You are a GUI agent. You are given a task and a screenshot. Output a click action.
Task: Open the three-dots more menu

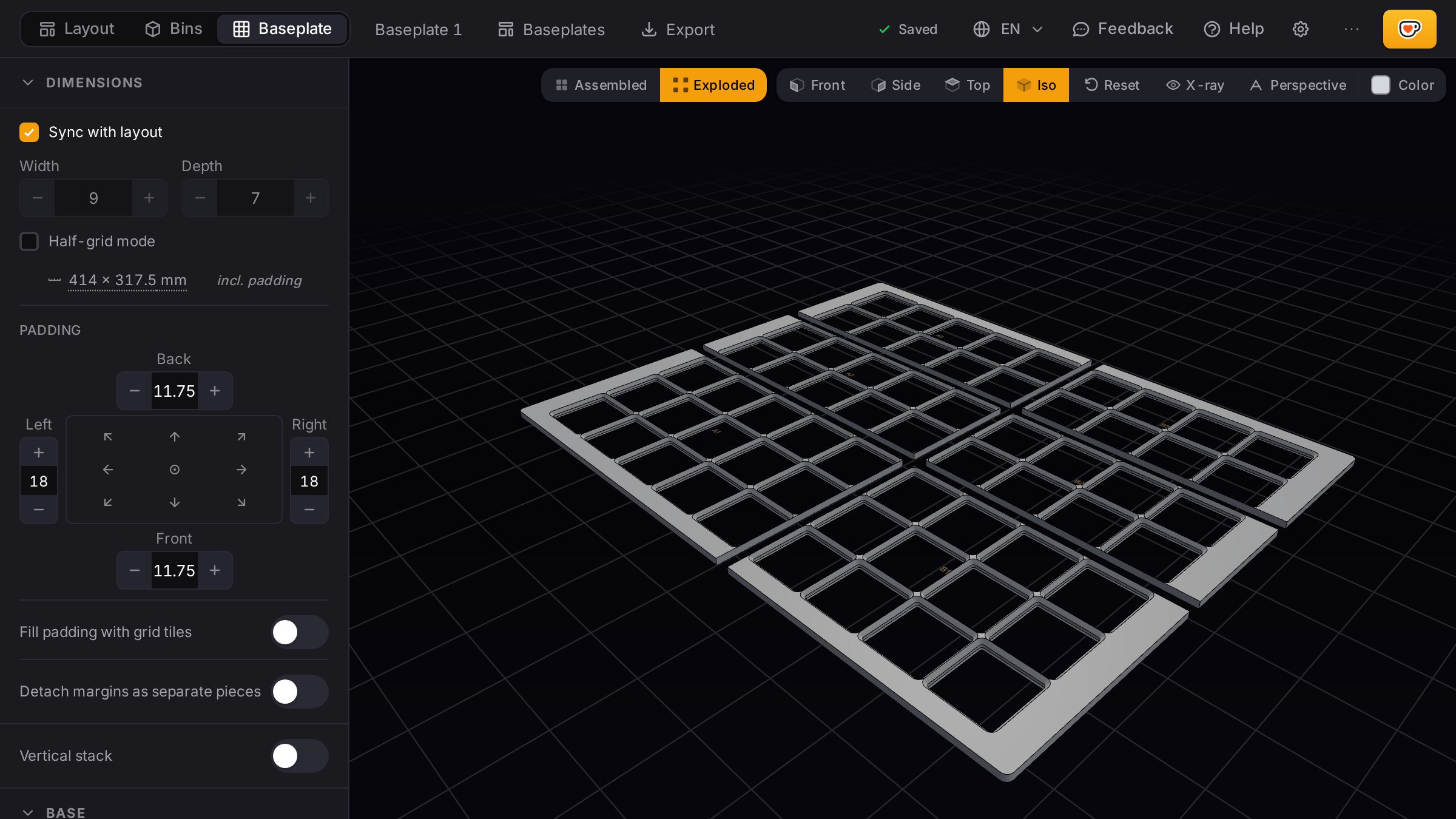coord(1352,29)
